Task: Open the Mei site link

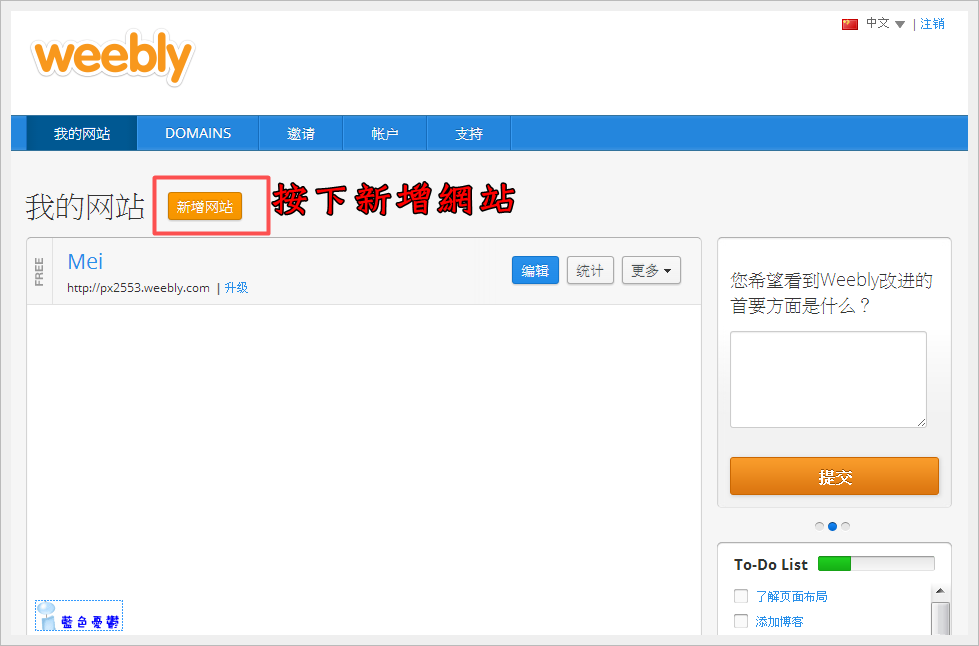Action: (x=85, y=262)
